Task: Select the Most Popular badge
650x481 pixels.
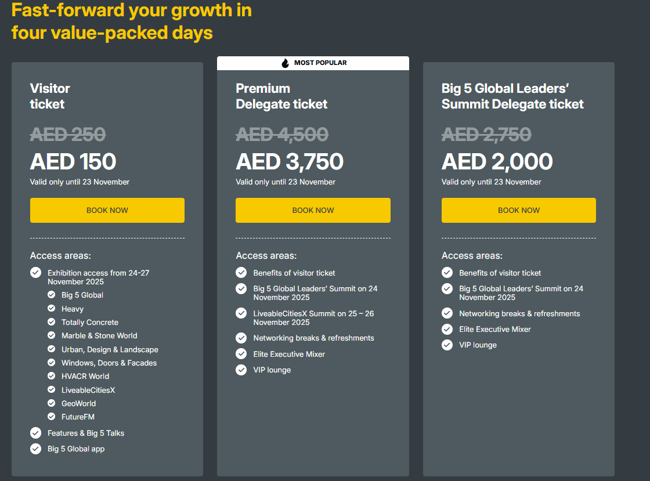Action: click(x=313, y=63)
